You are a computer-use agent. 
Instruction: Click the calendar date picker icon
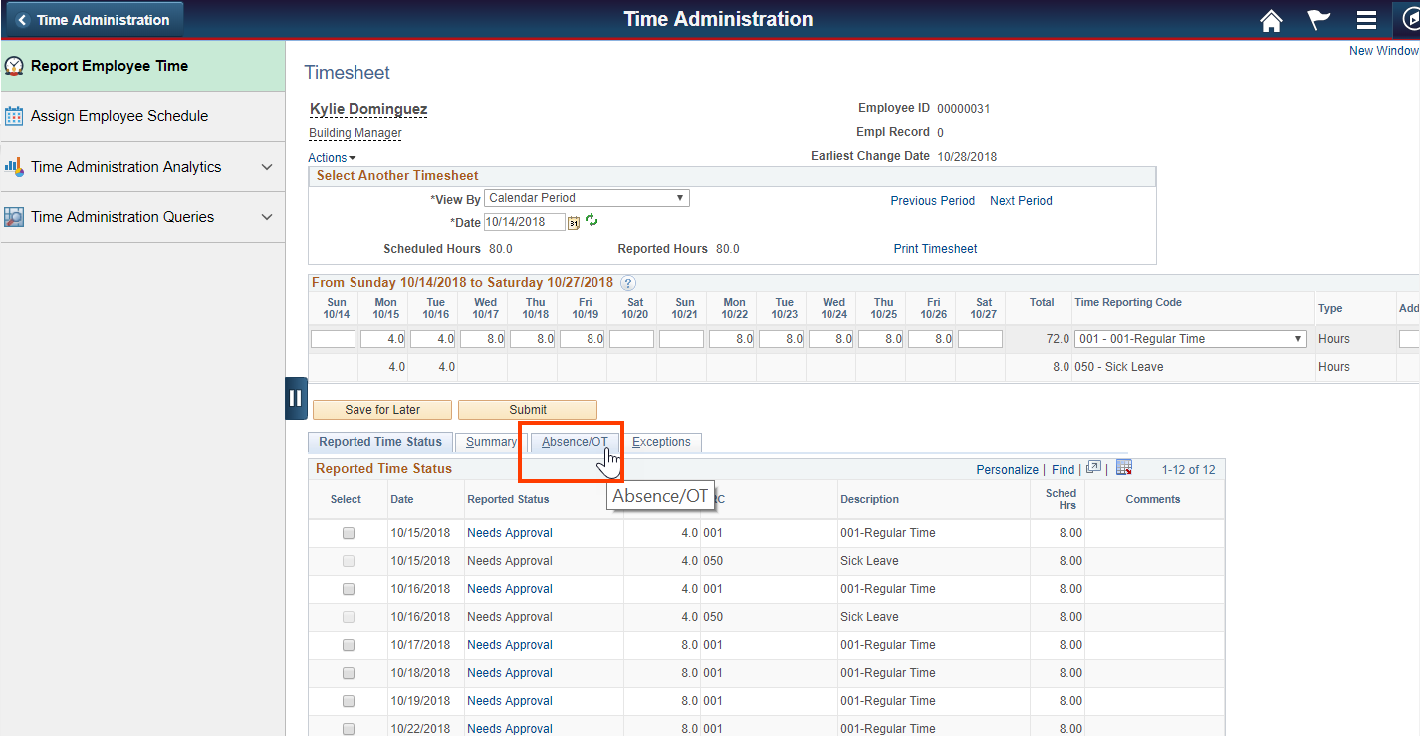tap(573, 222)
